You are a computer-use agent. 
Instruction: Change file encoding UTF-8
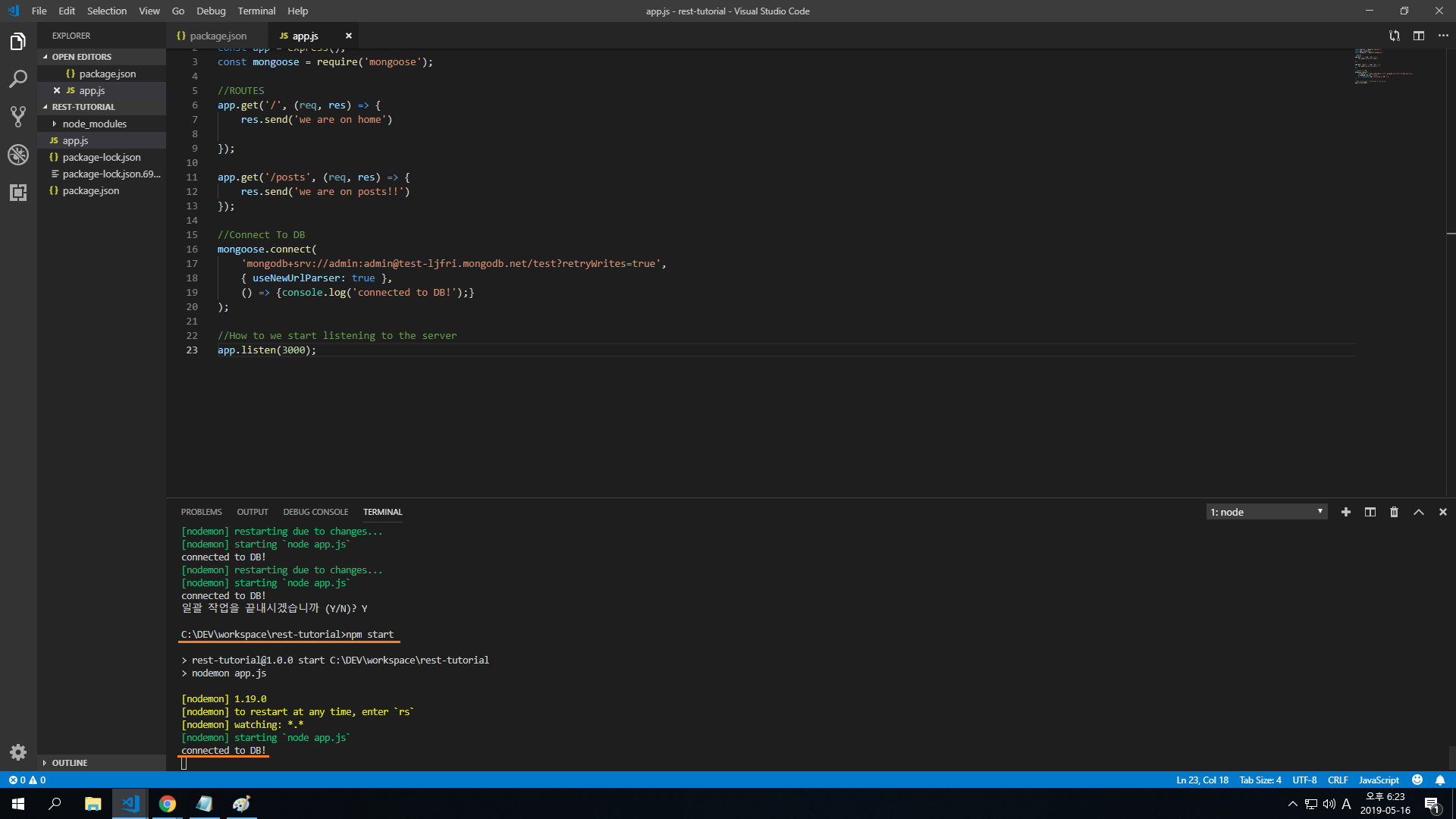point(1304,780)
